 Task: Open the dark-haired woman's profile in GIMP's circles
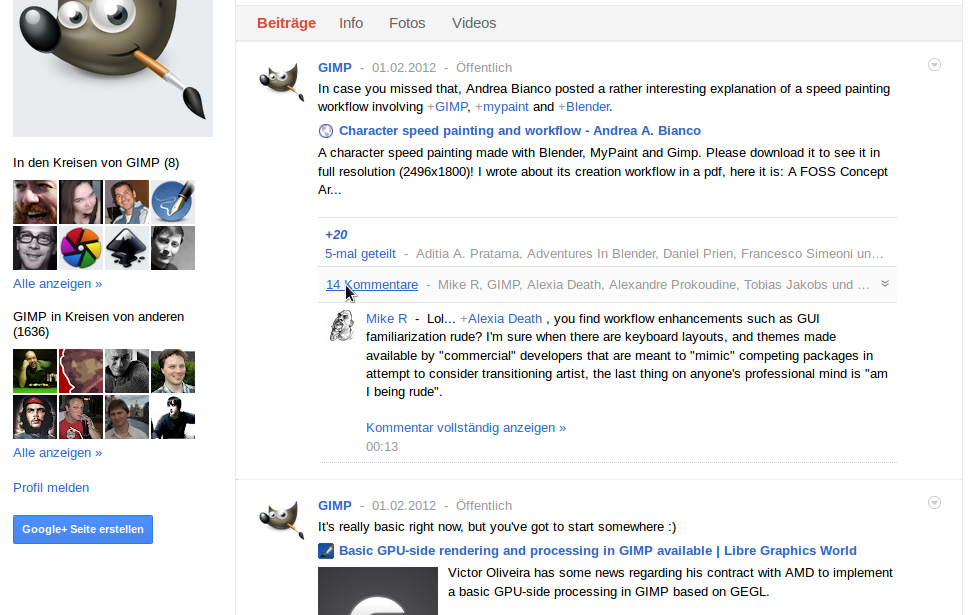click(x=81, y=202)
